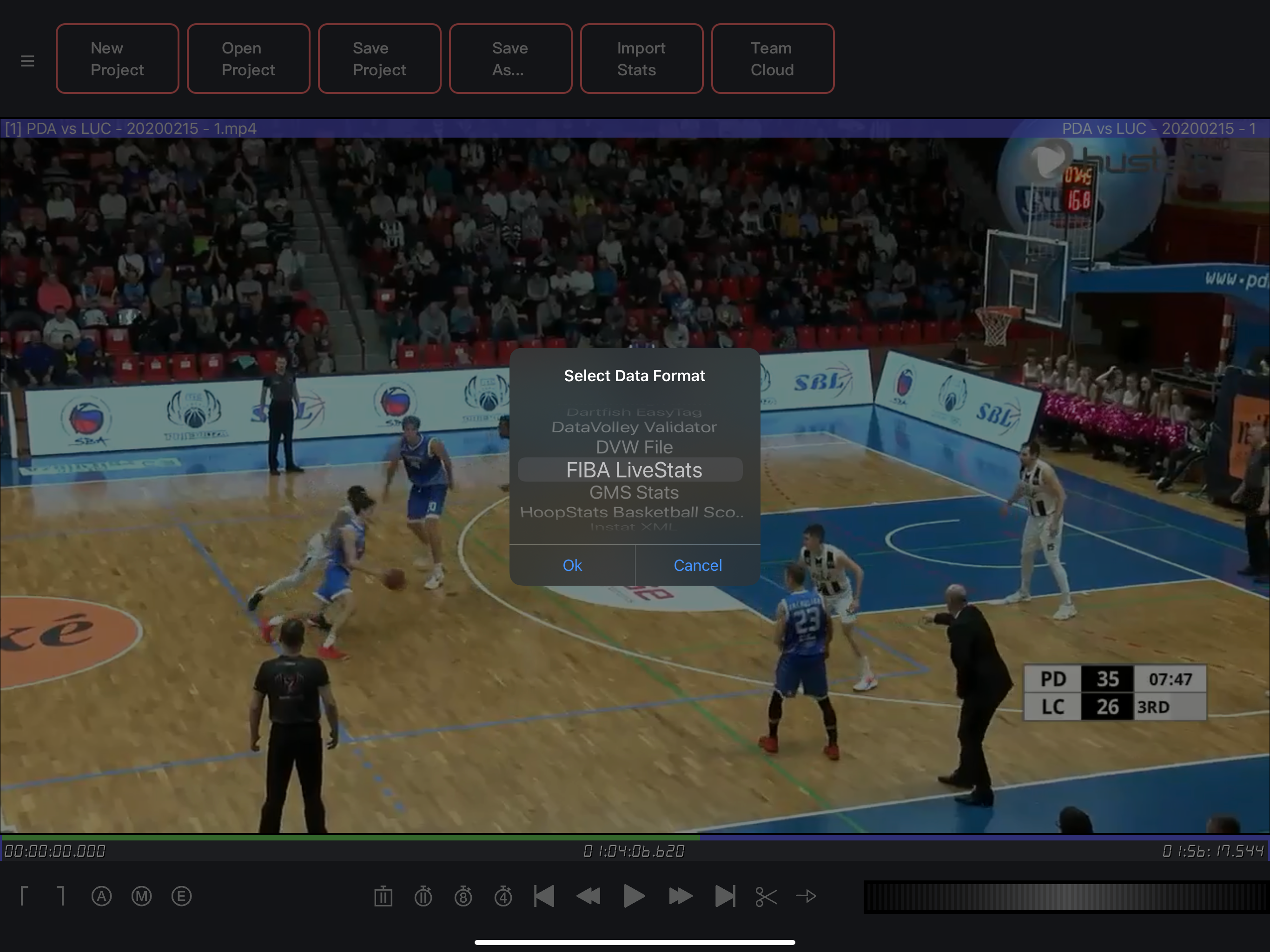
Task: Click the right arrow icon
Action: point(806,896)
